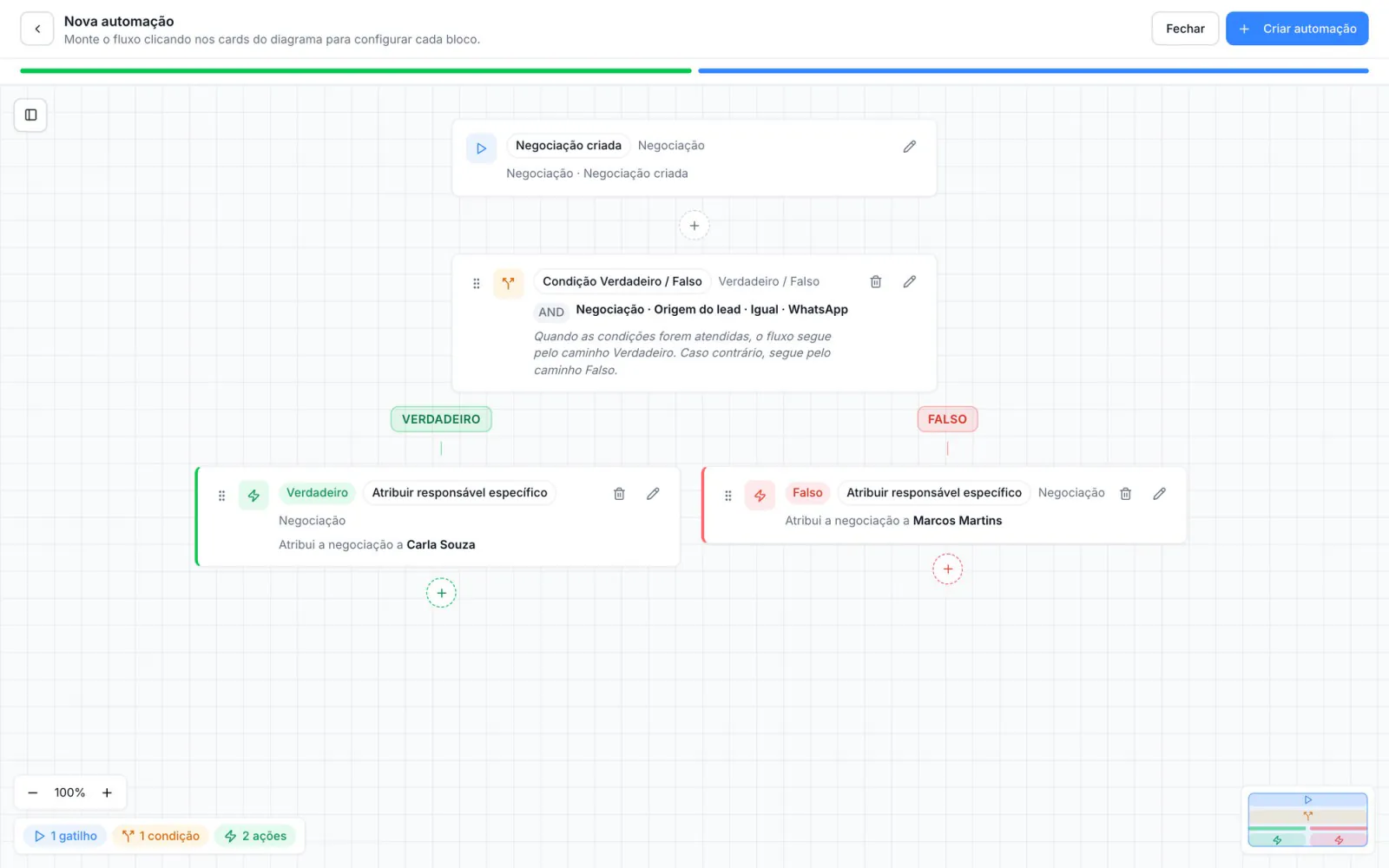Edit the Carla Souza assignment action
Image resolution: width=1389 pixels, height=868 pixels.
click(x=653, y=493)
